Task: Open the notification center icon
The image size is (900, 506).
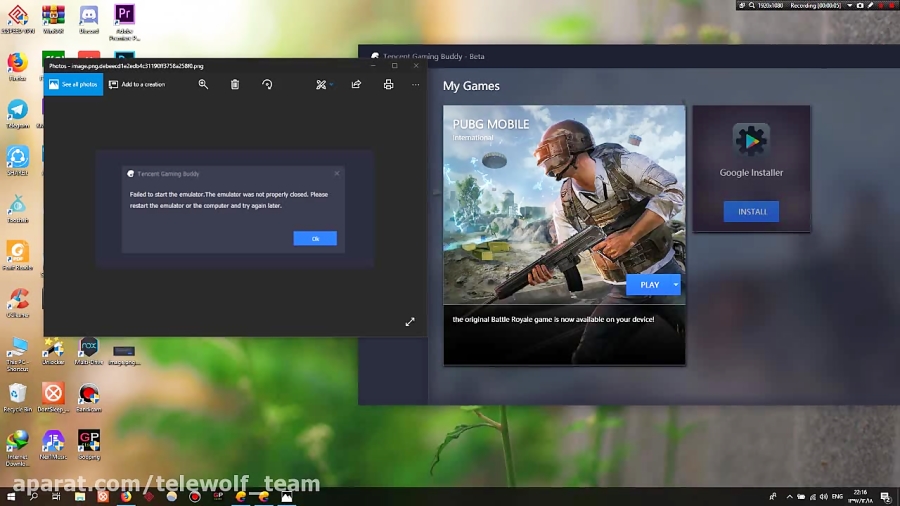Action: click(x=886, y=497)
